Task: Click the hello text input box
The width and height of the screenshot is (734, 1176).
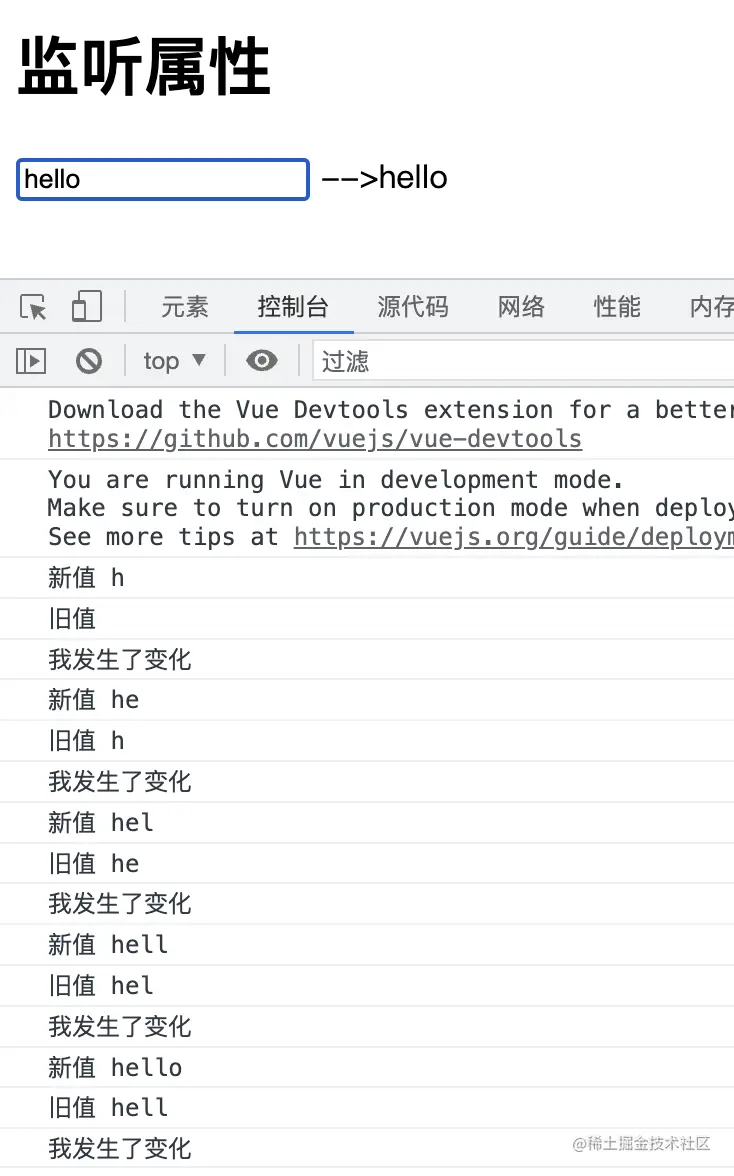Action: click(x=163, y=179)
